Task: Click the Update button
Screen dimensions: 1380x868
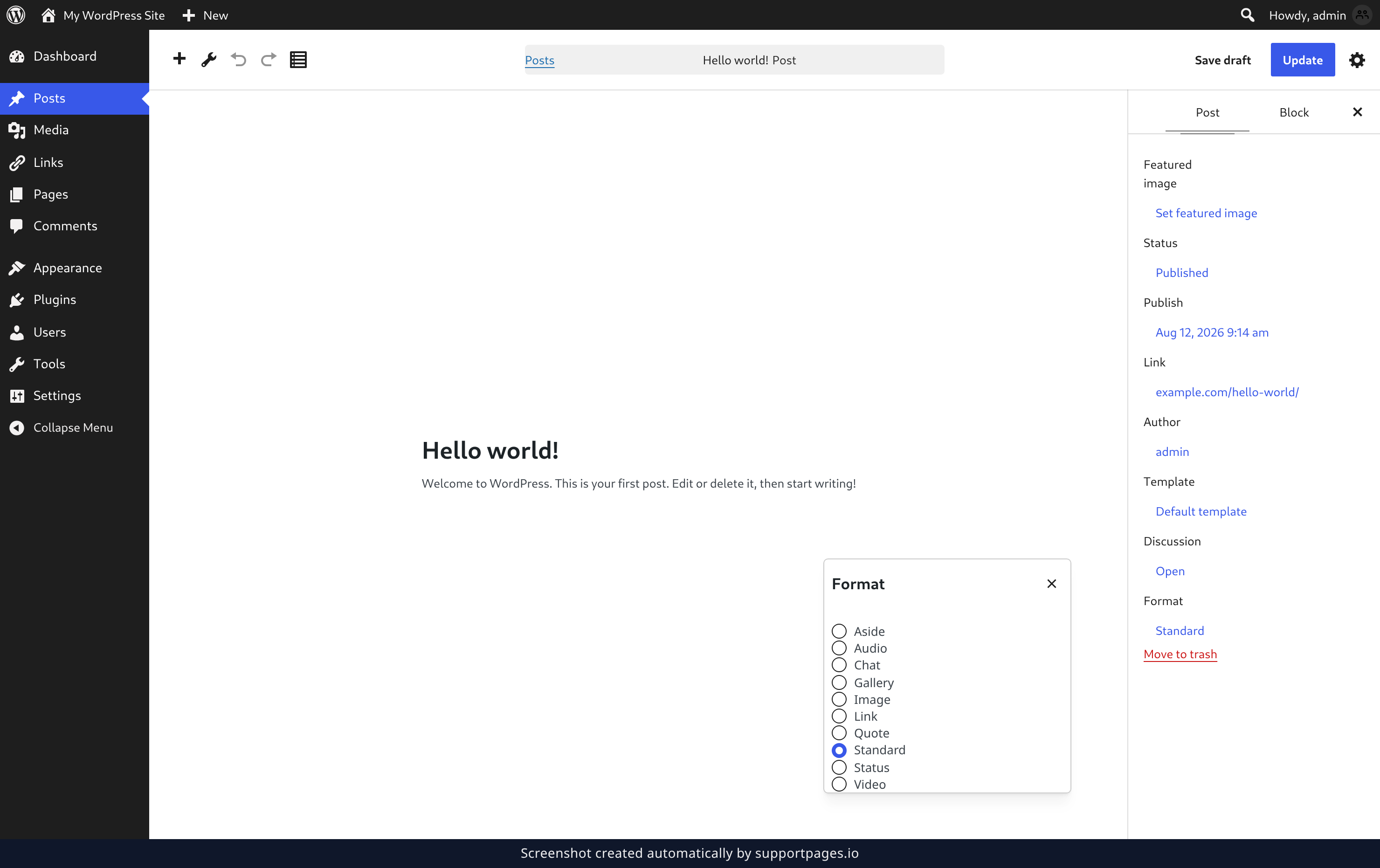Action: point(1302,60)
